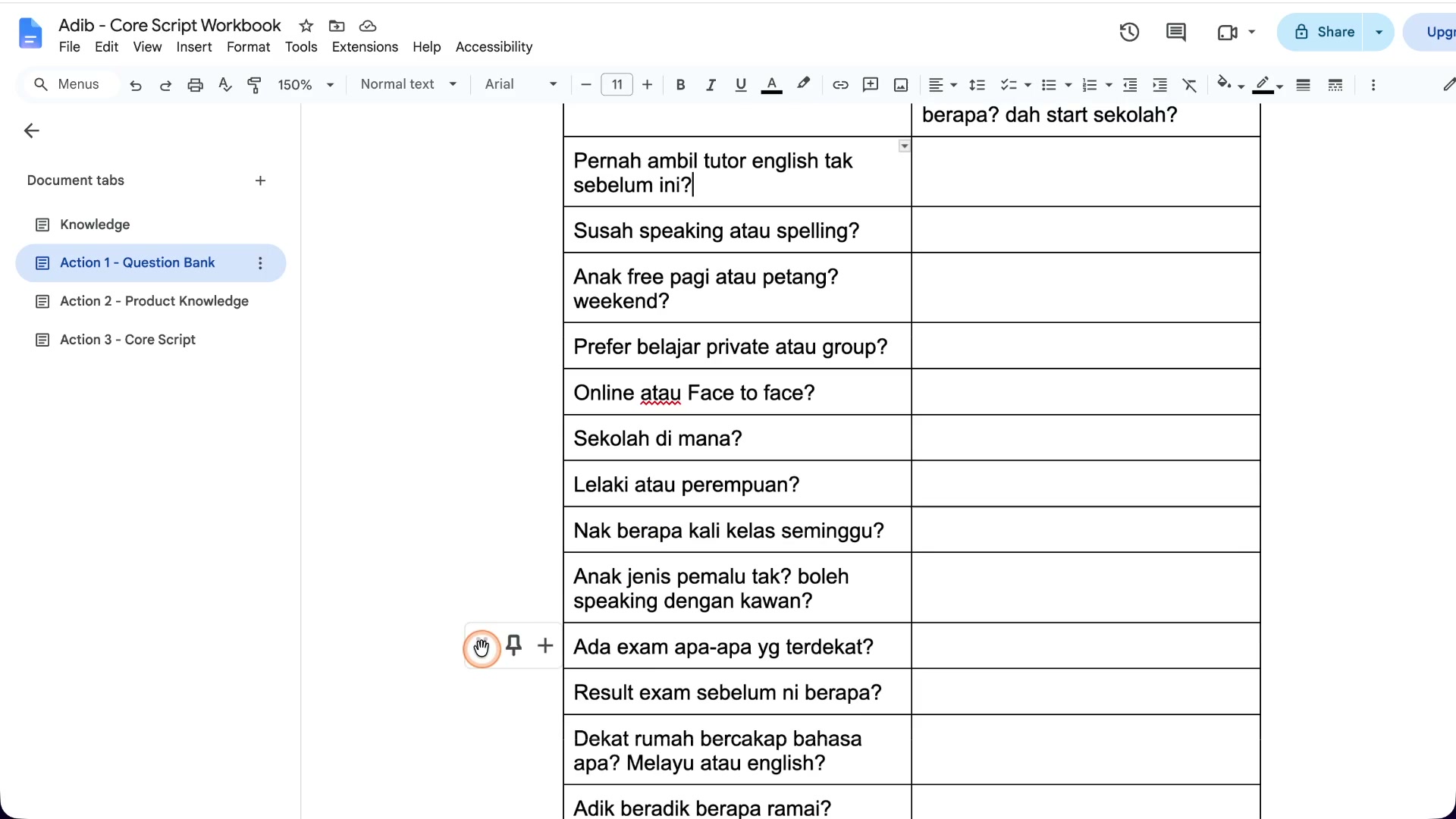Screen dimensions: 1456x819
Task: Open the Arial font dropdown
Action: [x=521, y=84]
